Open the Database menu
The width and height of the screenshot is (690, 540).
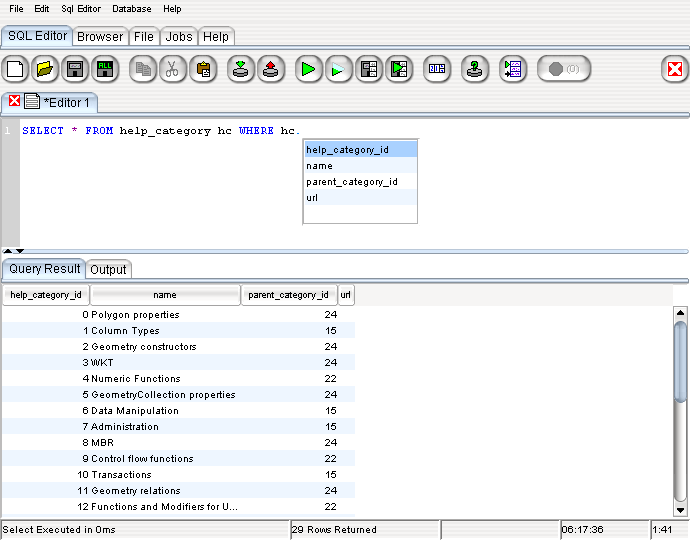click(132, 8)
